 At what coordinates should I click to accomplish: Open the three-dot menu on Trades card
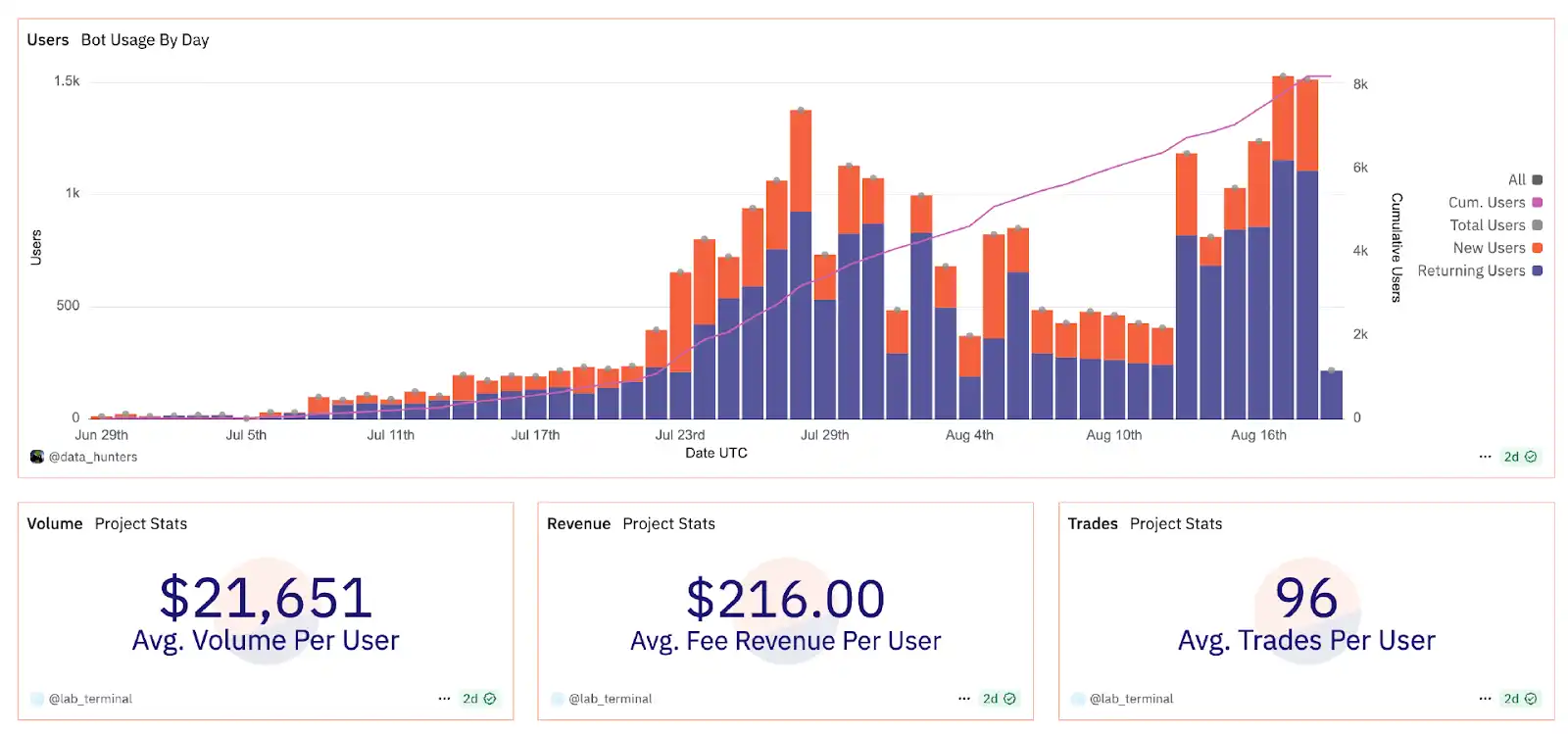point(1485,699)
